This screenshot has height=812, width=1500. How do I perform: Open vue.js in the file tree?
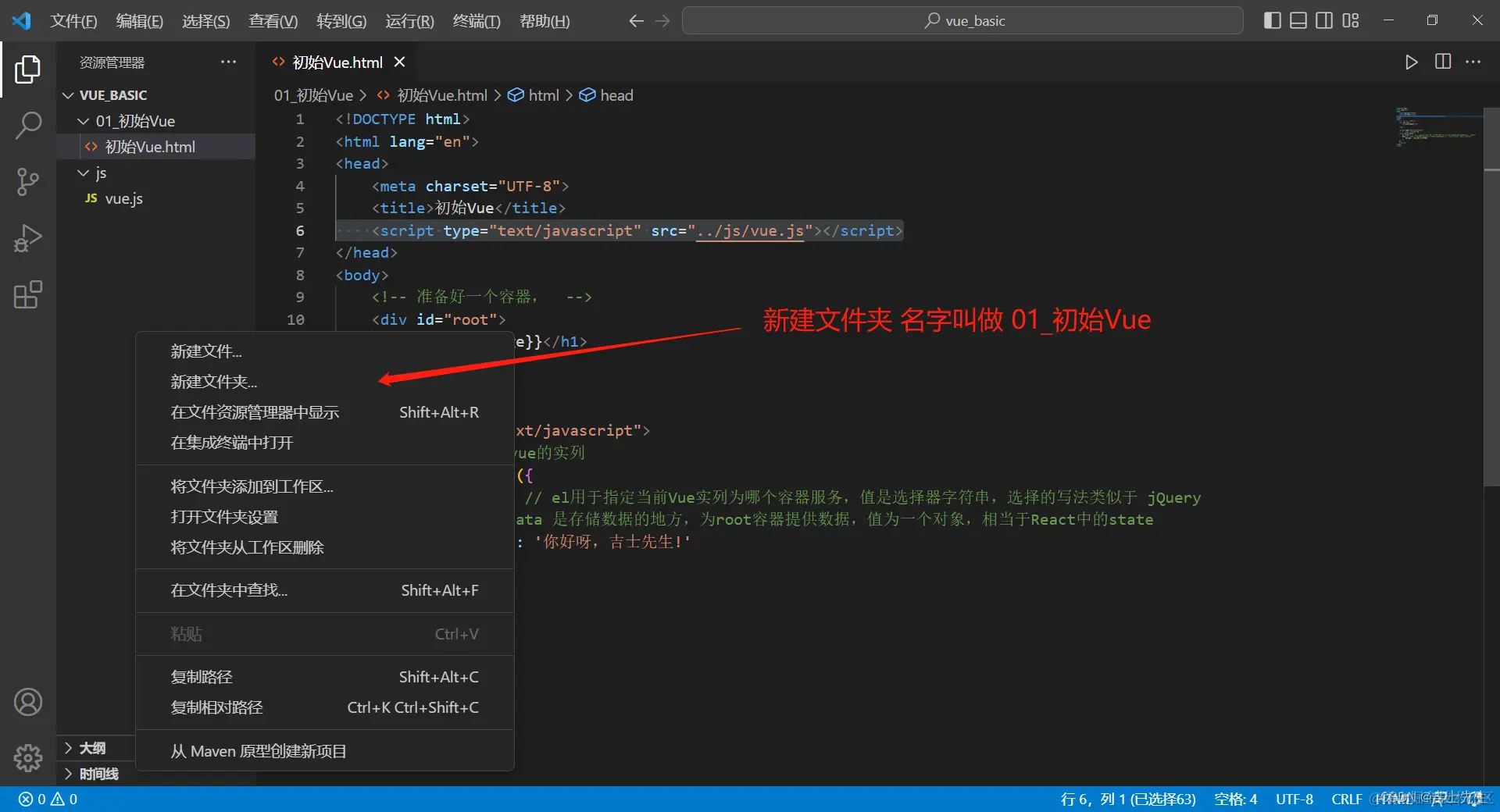point(156,198)
